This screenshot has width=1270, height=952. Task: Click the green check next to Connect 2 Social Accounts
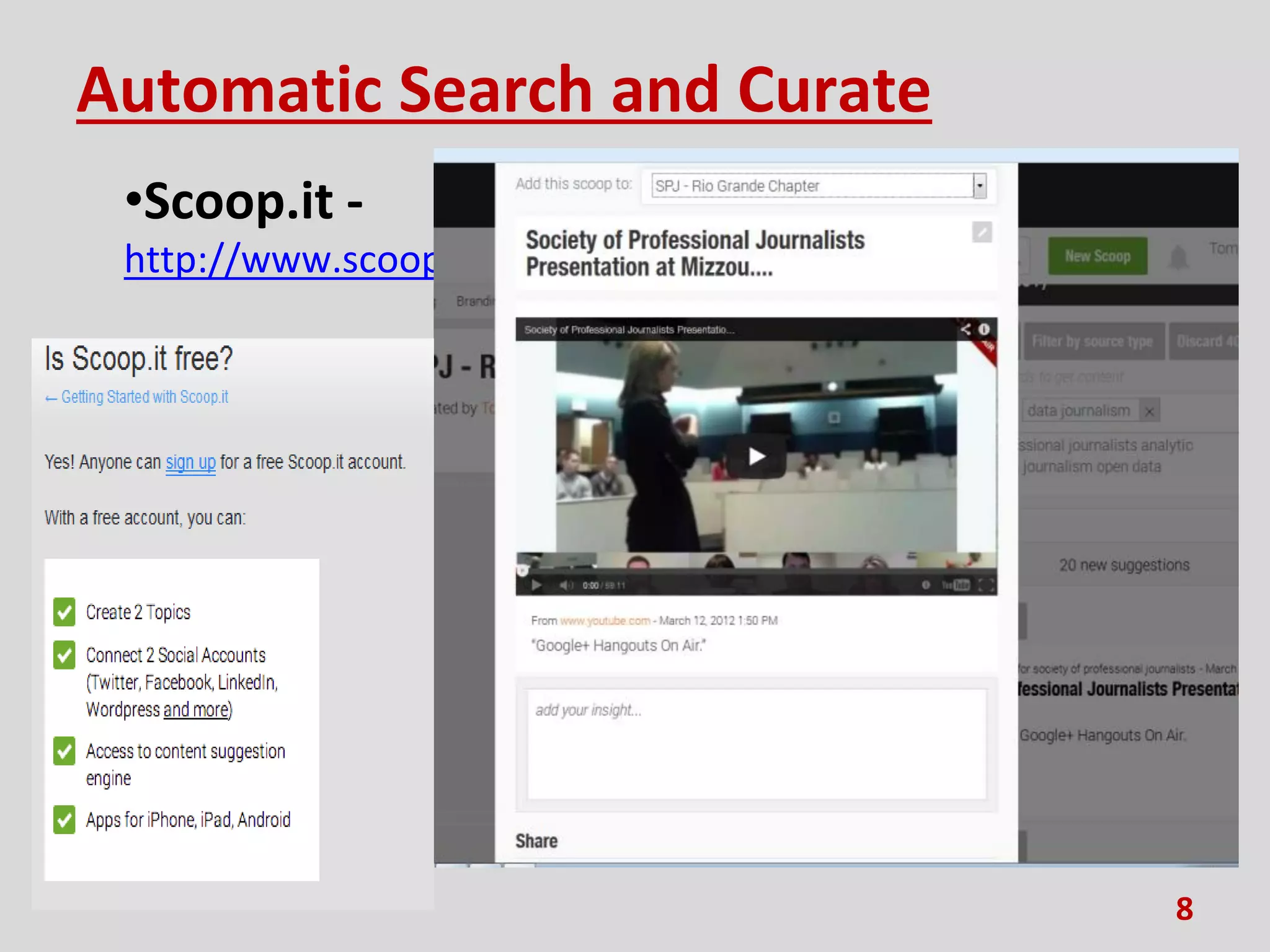(x=64, y=655)
